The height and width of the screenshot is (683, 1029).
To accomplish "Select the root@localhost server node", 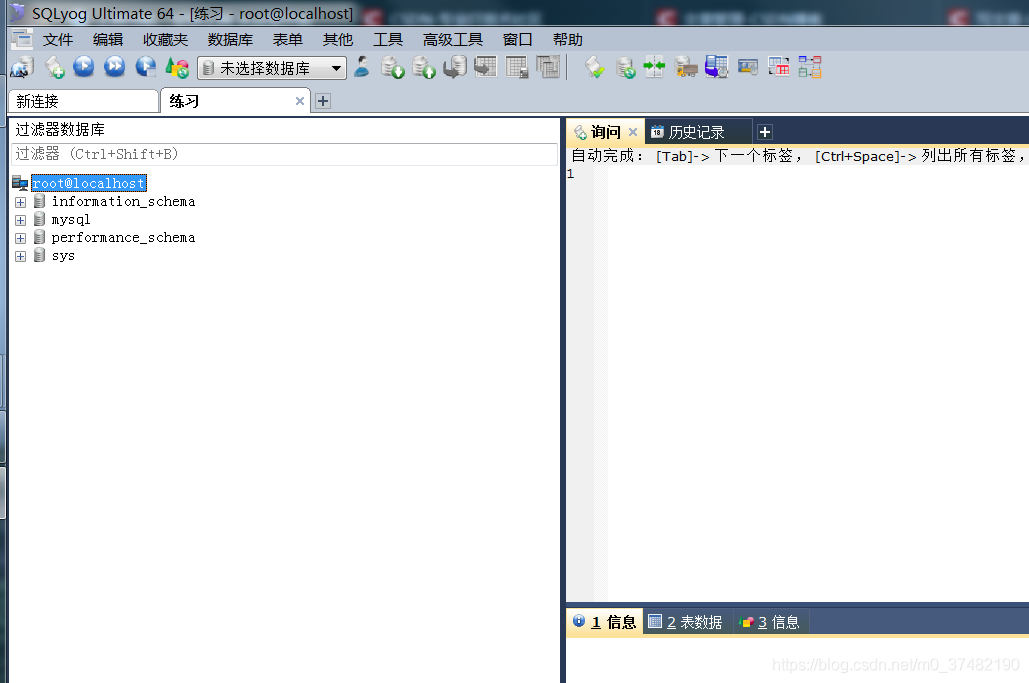I will 89,183.
